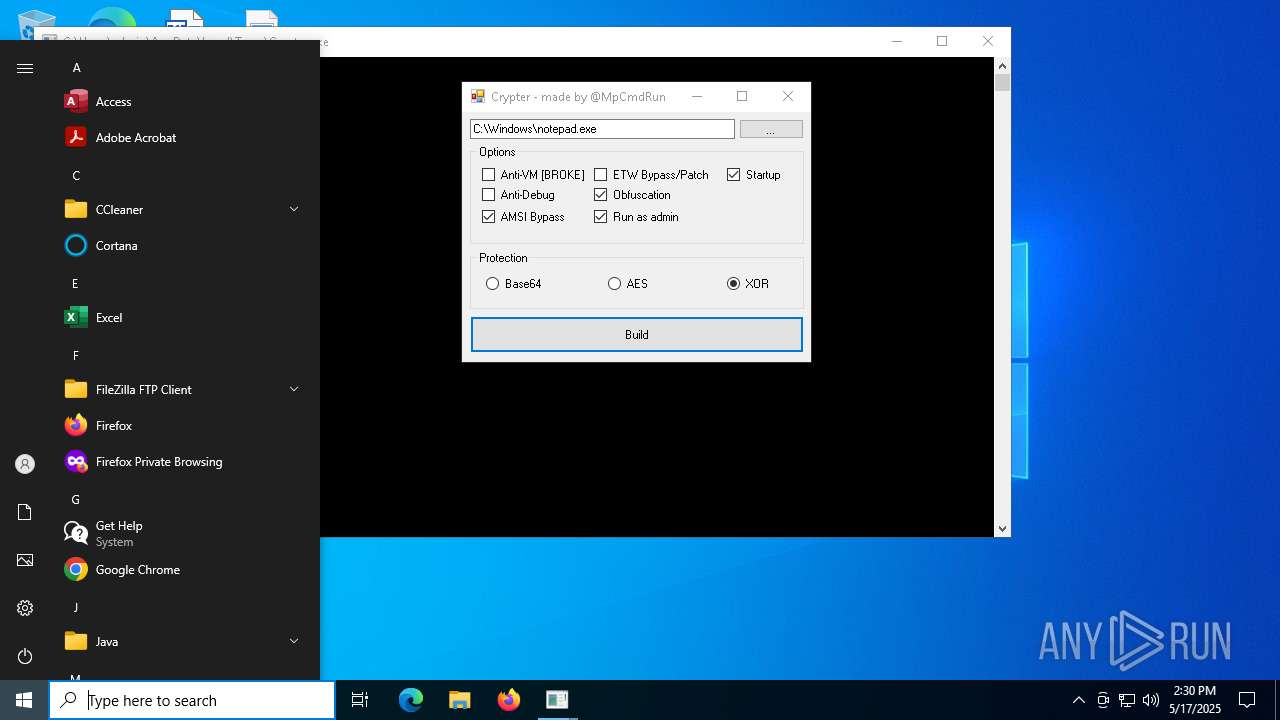Switch to the running console app on taskbar
The image size is (1280, 720).
(x=557, y=700)
